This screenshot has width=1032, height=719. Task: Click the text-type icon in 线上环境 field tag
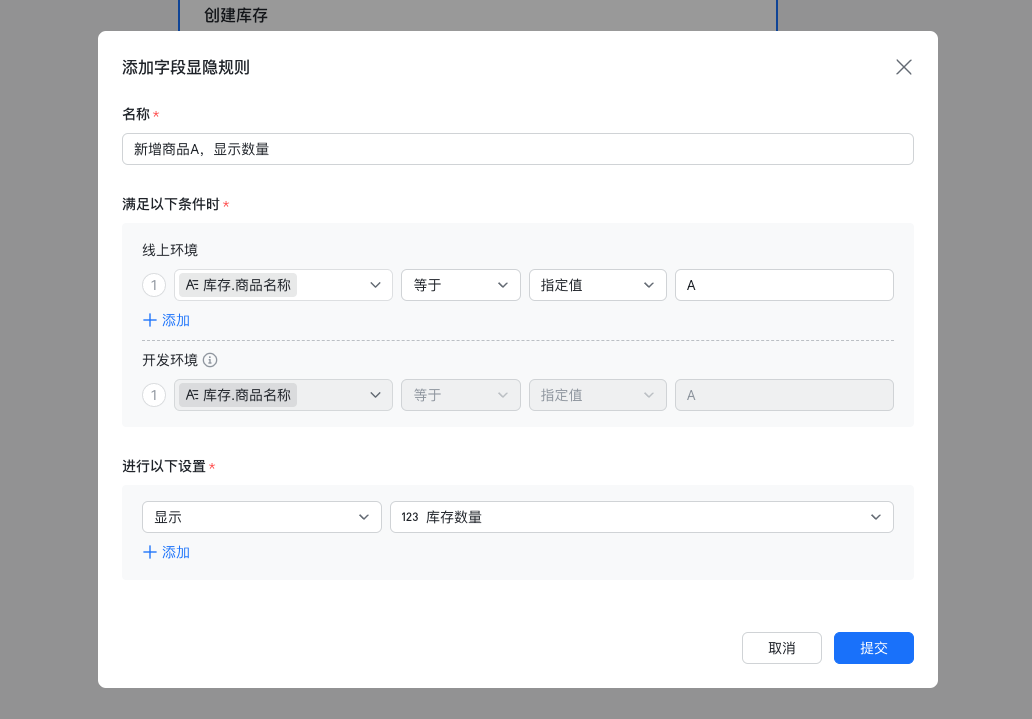pyautogui.click(x=191, y=285)
